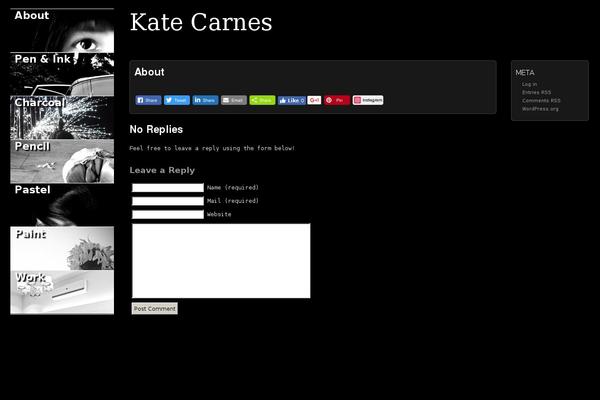Click the META widget heading
This screenshot has height=400, width=600.
point(525,73)
